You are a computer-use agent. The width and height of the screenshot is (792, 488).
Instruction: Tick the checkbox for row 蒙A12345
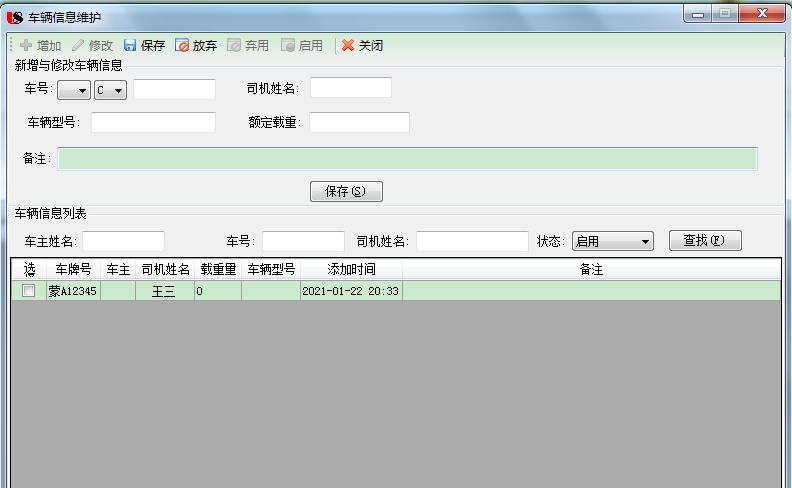28,290
